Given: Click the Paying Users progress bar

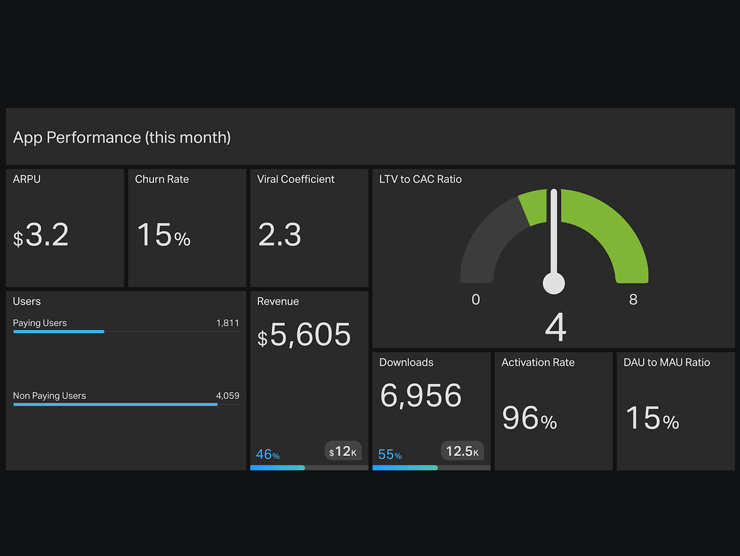Looking at the screenshot, I should [126, 332].
